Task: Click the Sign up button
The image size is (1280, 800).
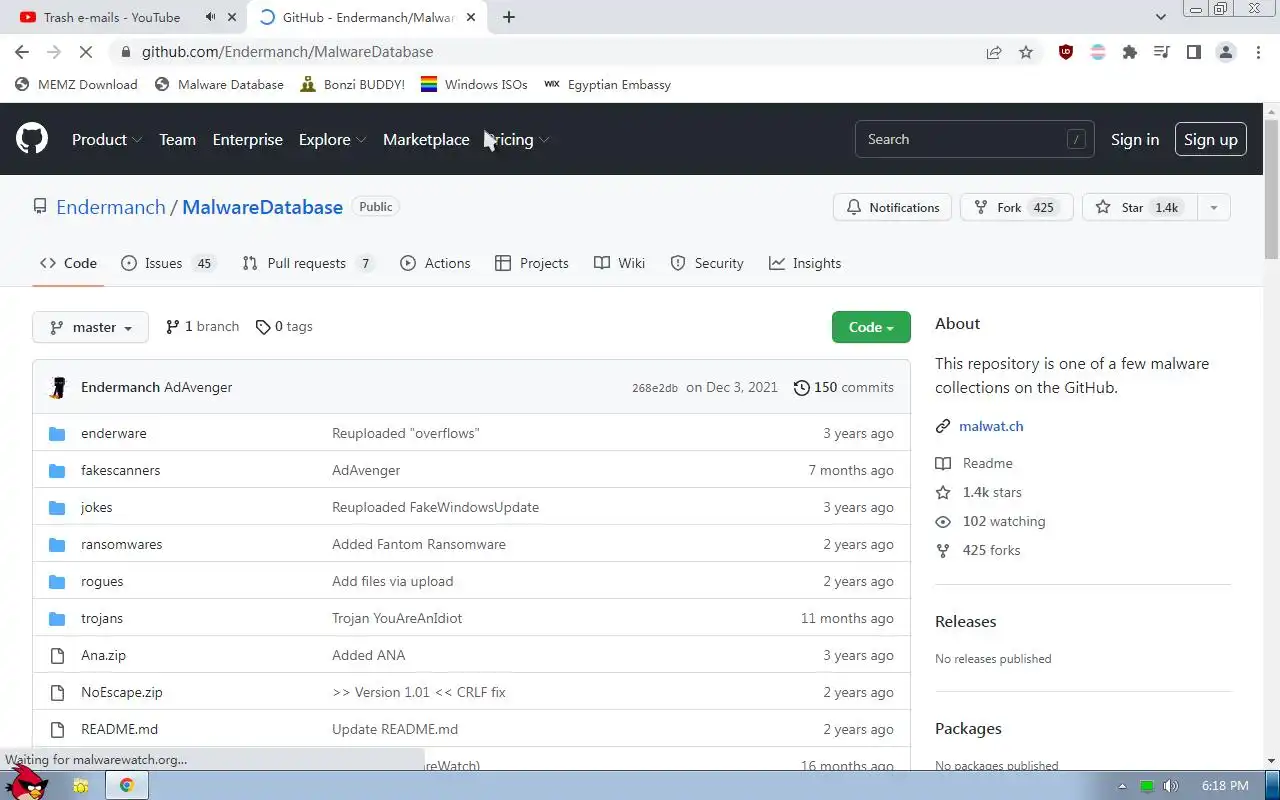Action: [x=1211, y=140]
